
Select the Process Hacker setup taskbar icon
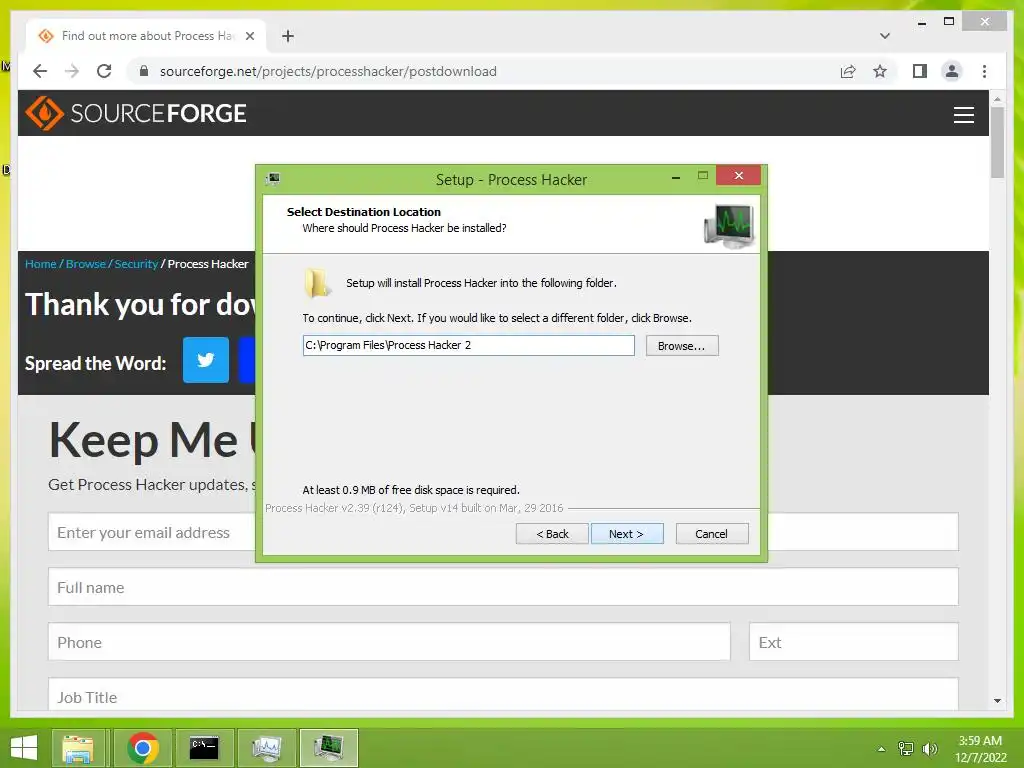[x=328, y=748]
